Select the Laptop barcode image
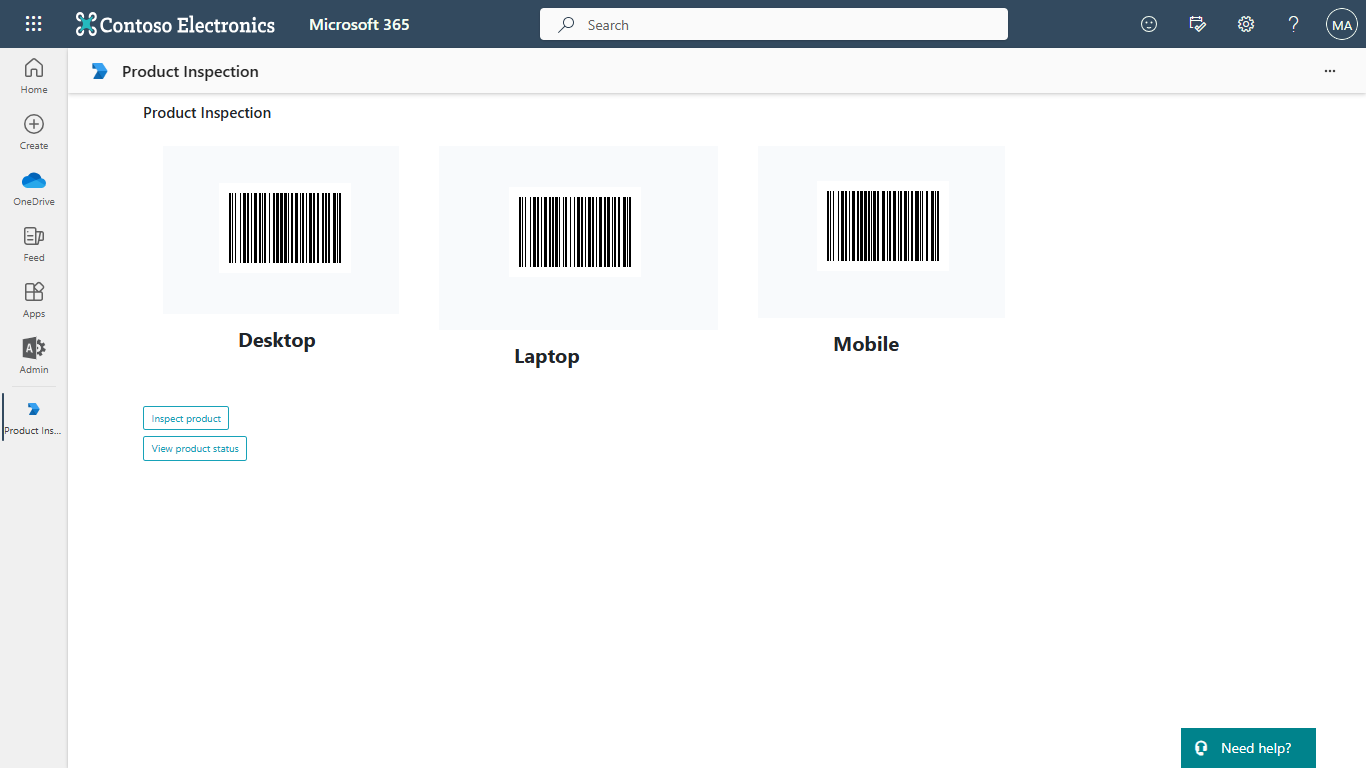 [575, 232]
